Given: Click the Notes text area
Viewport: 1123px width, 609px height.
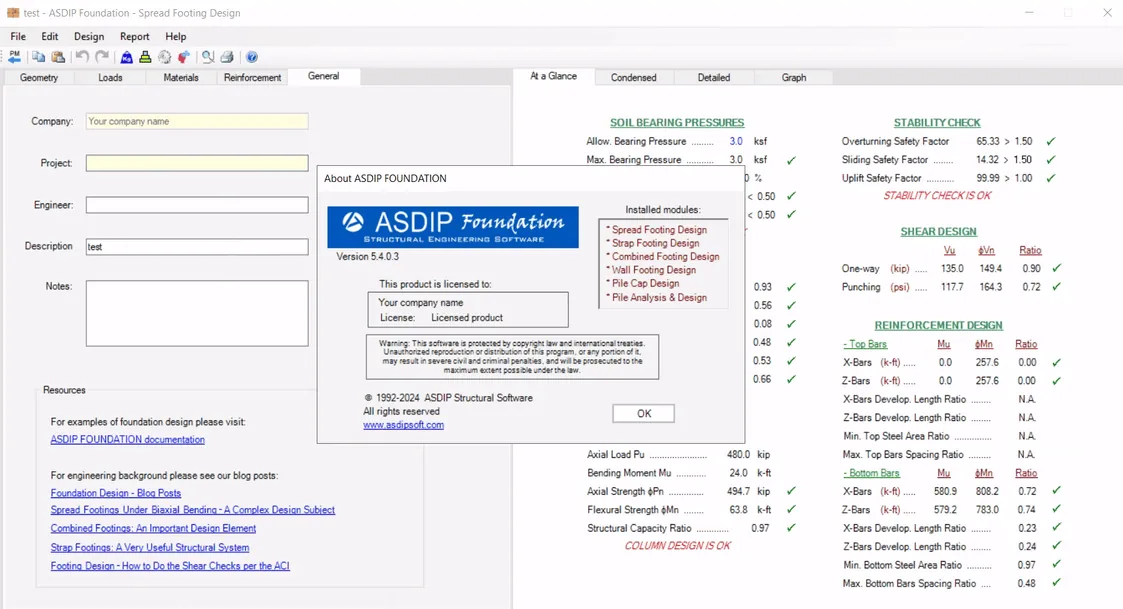Looking at the screenshot, I should 197,313.
